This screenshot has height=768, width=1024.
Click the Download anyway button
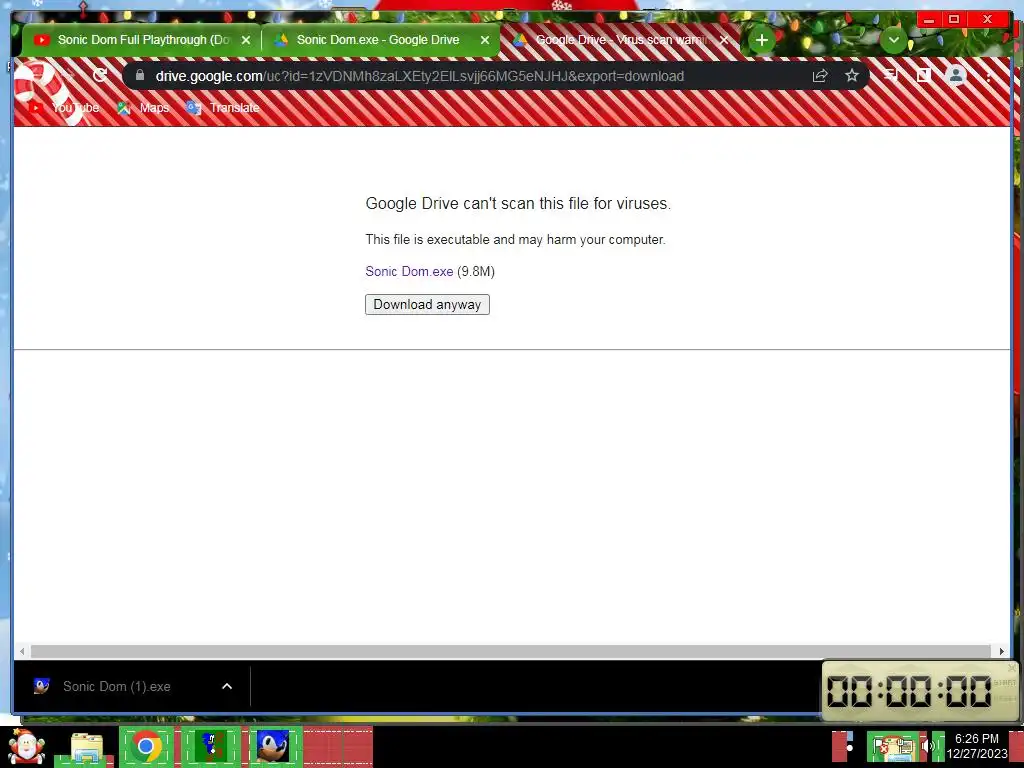(x=427, y=304)
